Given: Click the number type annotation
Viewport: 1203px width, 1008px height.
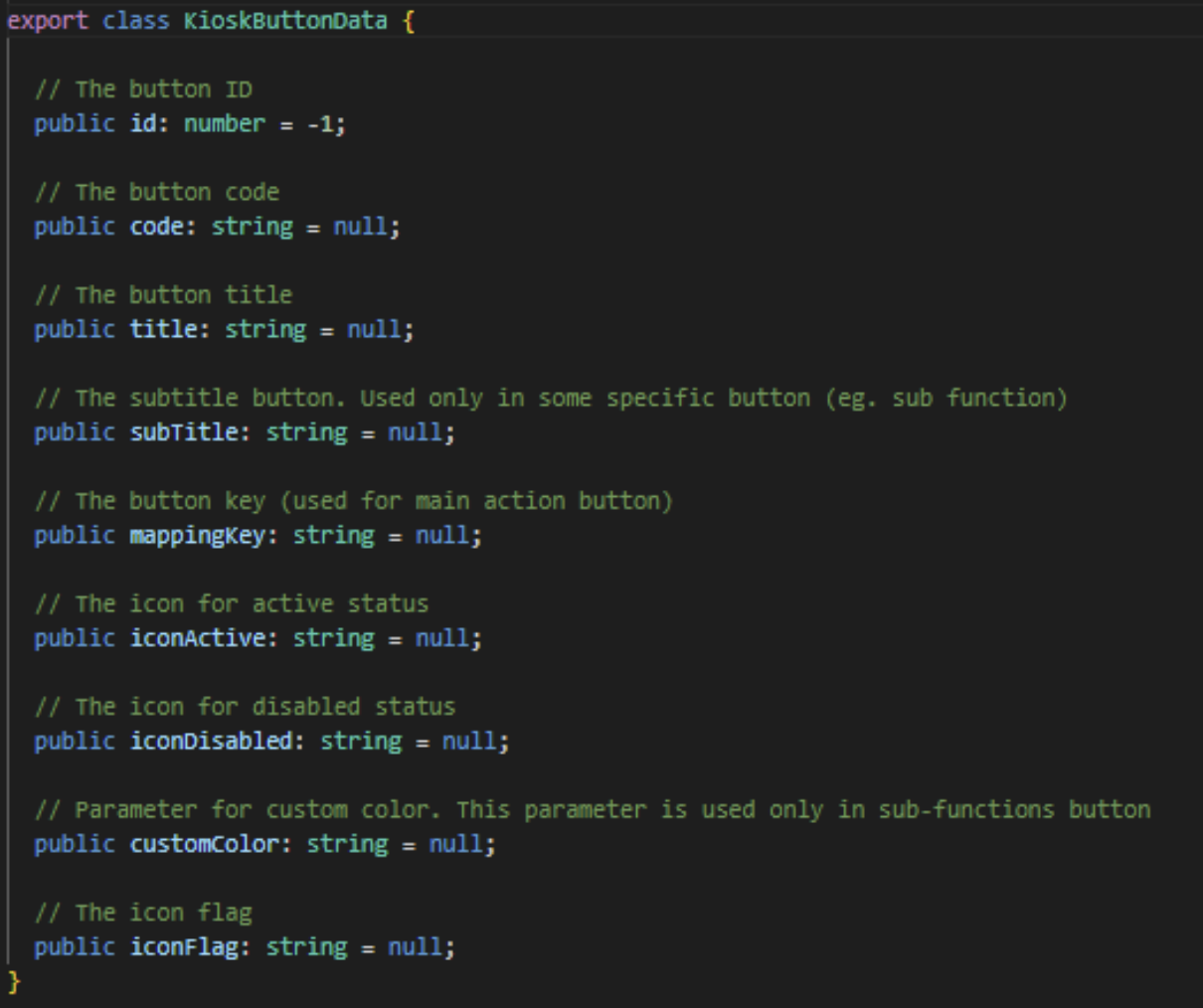Looking at the screenshot, I should click(x=225, y=123).
